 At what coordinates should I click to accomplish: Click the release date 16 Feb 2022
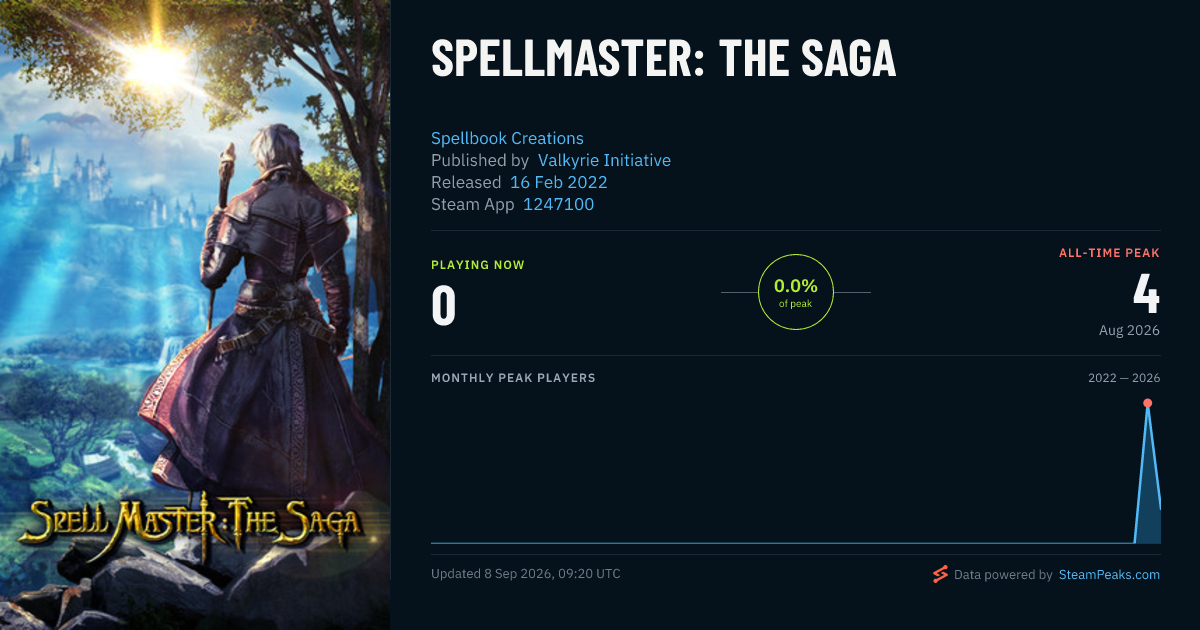[x=558, y=182]
